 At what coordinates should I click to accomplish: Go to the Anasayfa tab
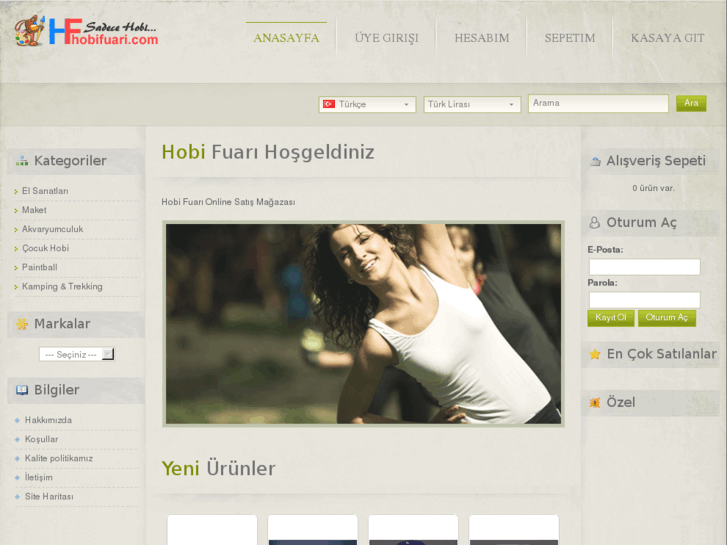286,38
